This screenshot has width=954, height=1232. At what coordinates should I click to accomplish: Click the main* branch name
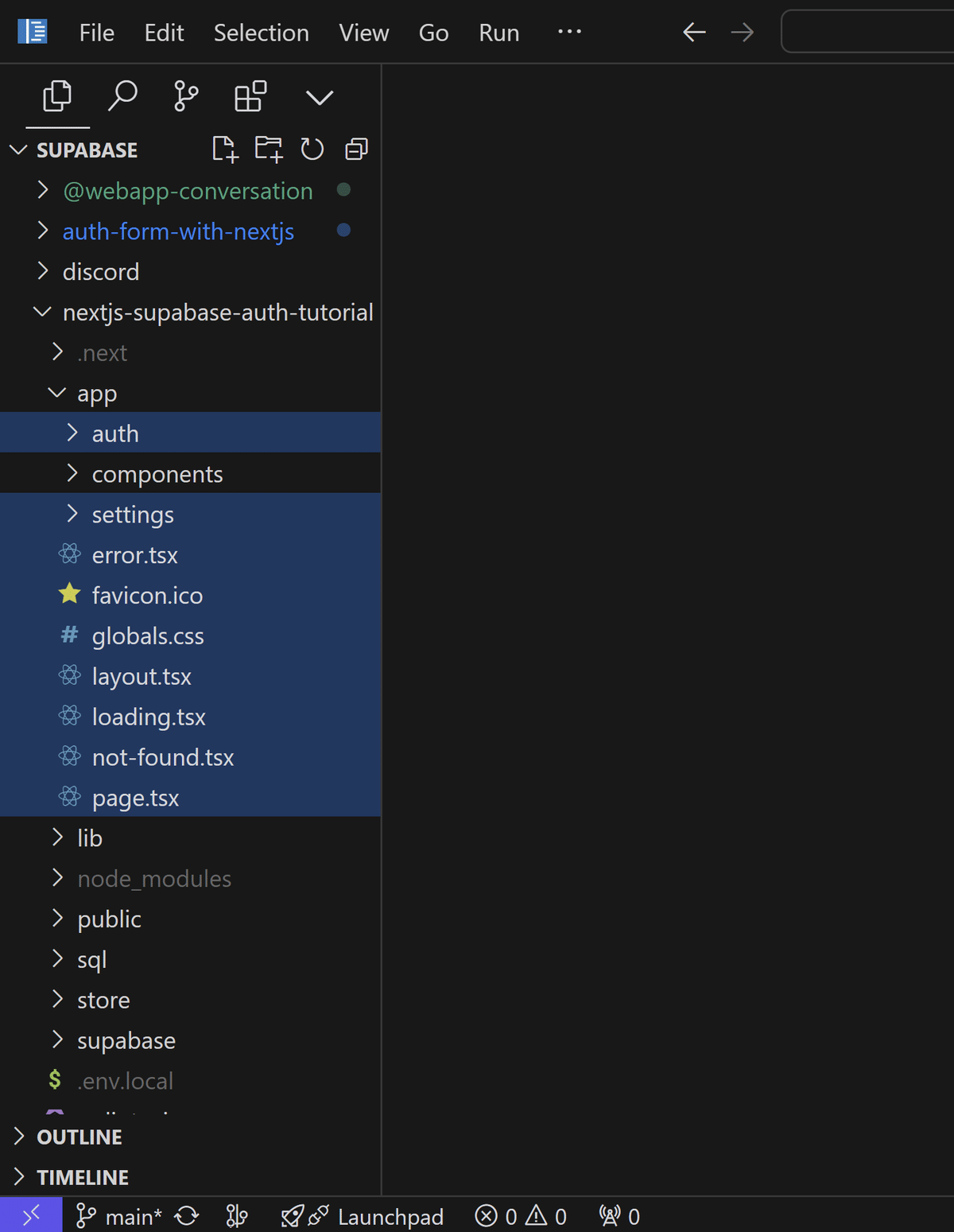[x=134, y=1217]
